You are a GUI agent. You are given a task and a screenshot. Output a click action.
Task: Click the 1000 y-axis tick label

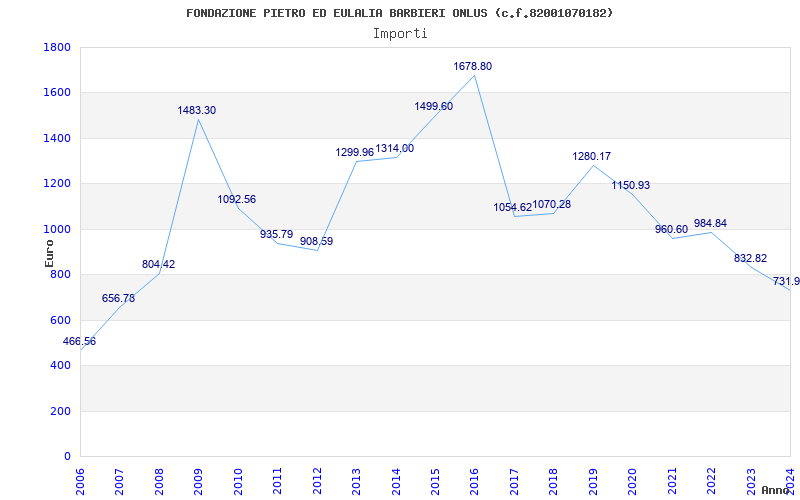point(57,229)
